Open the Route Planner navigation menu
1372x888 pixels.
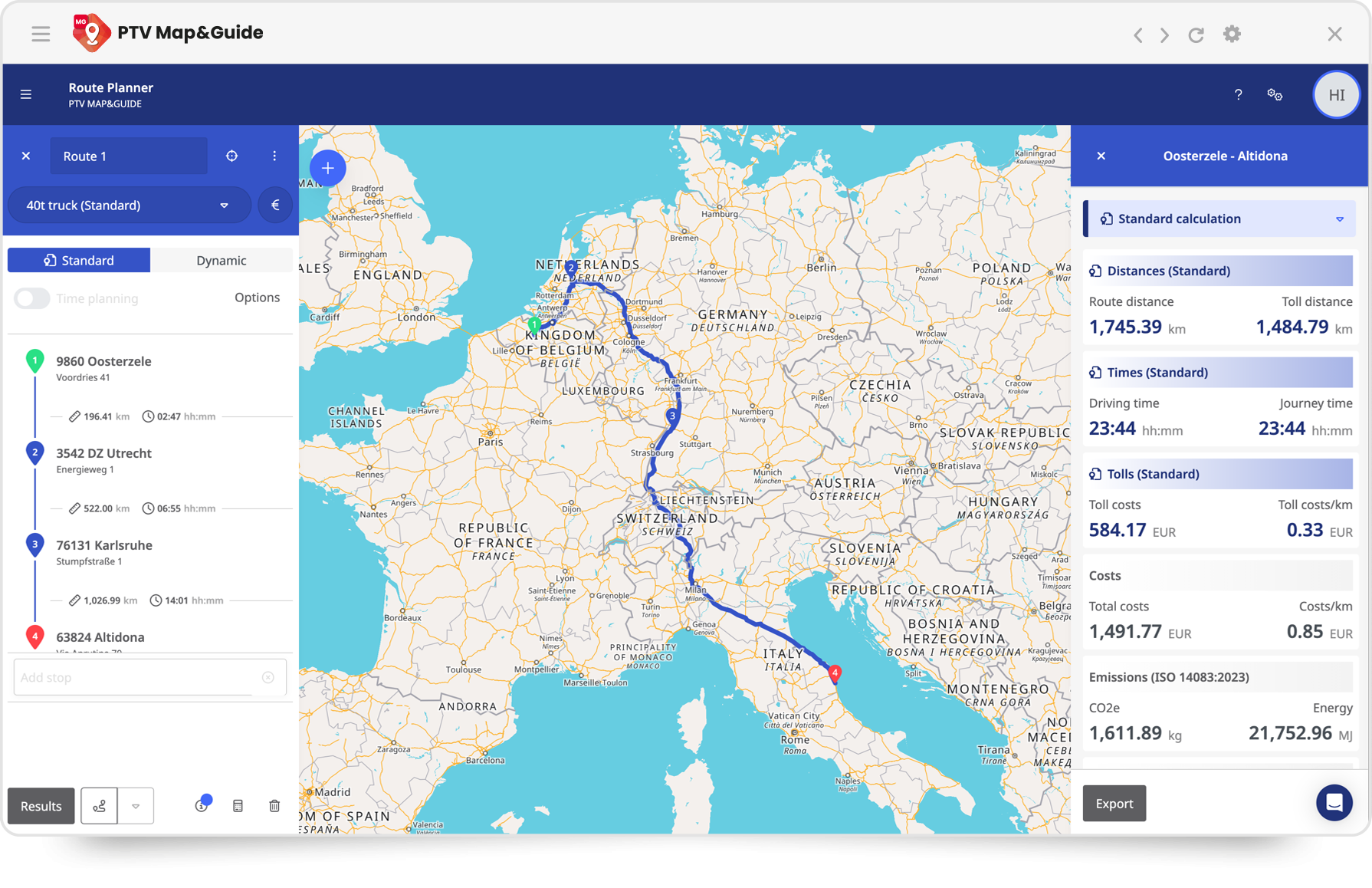tap(26, 94)
